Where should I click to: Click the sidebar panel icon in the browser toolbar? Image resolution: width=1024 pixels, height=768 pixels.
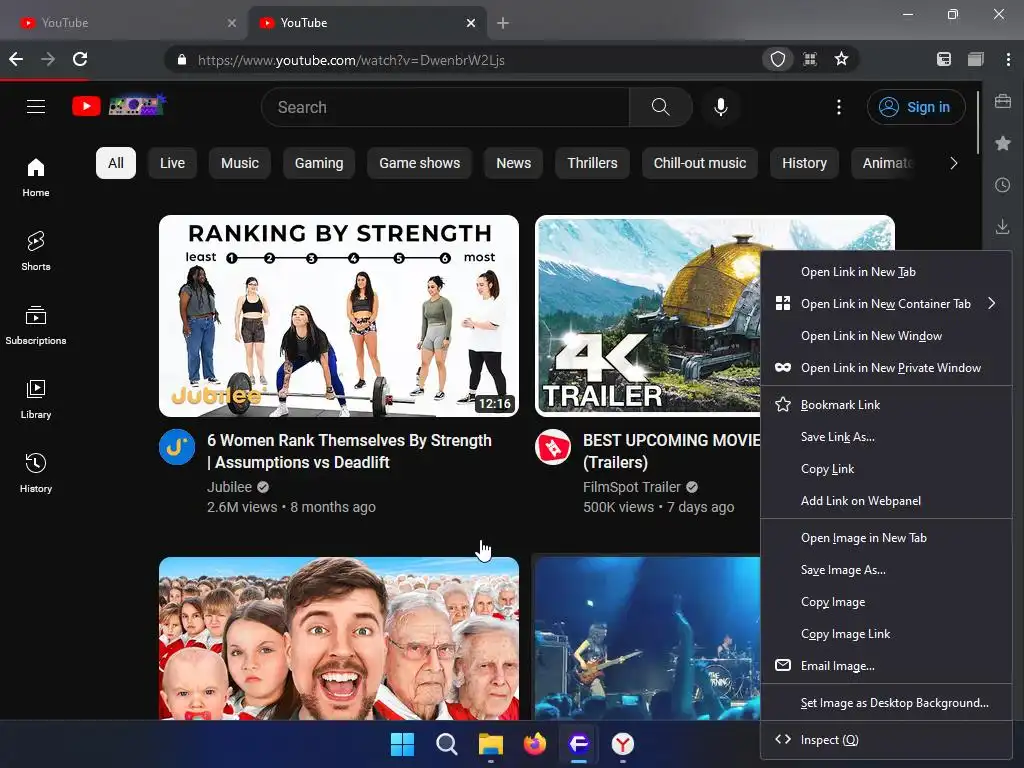pyautogui.click(x=944, y=59)
